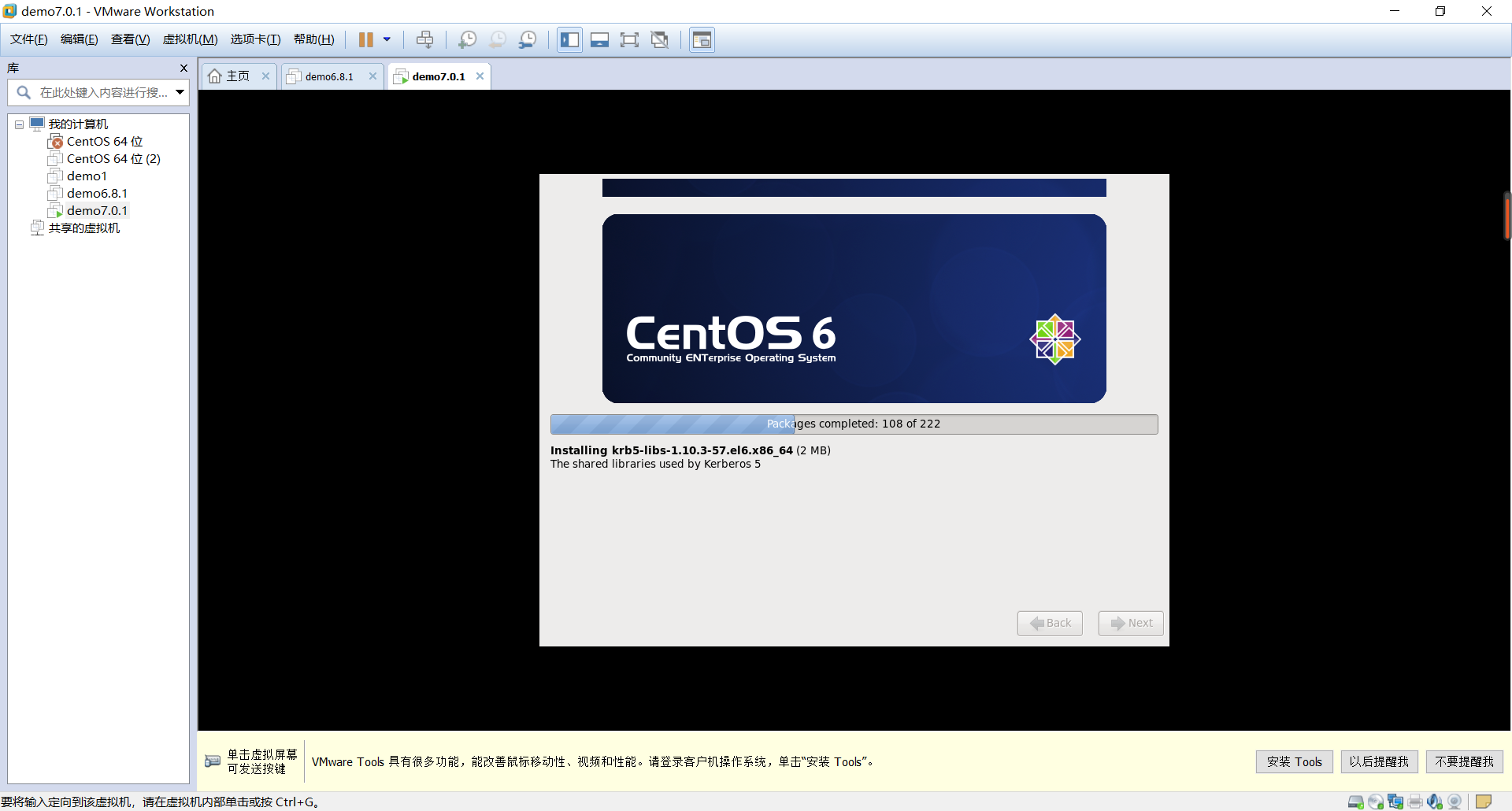Click the 不要提醒我 button
The width and height of the screenshot is (1512, 811).
(1464, 761)
